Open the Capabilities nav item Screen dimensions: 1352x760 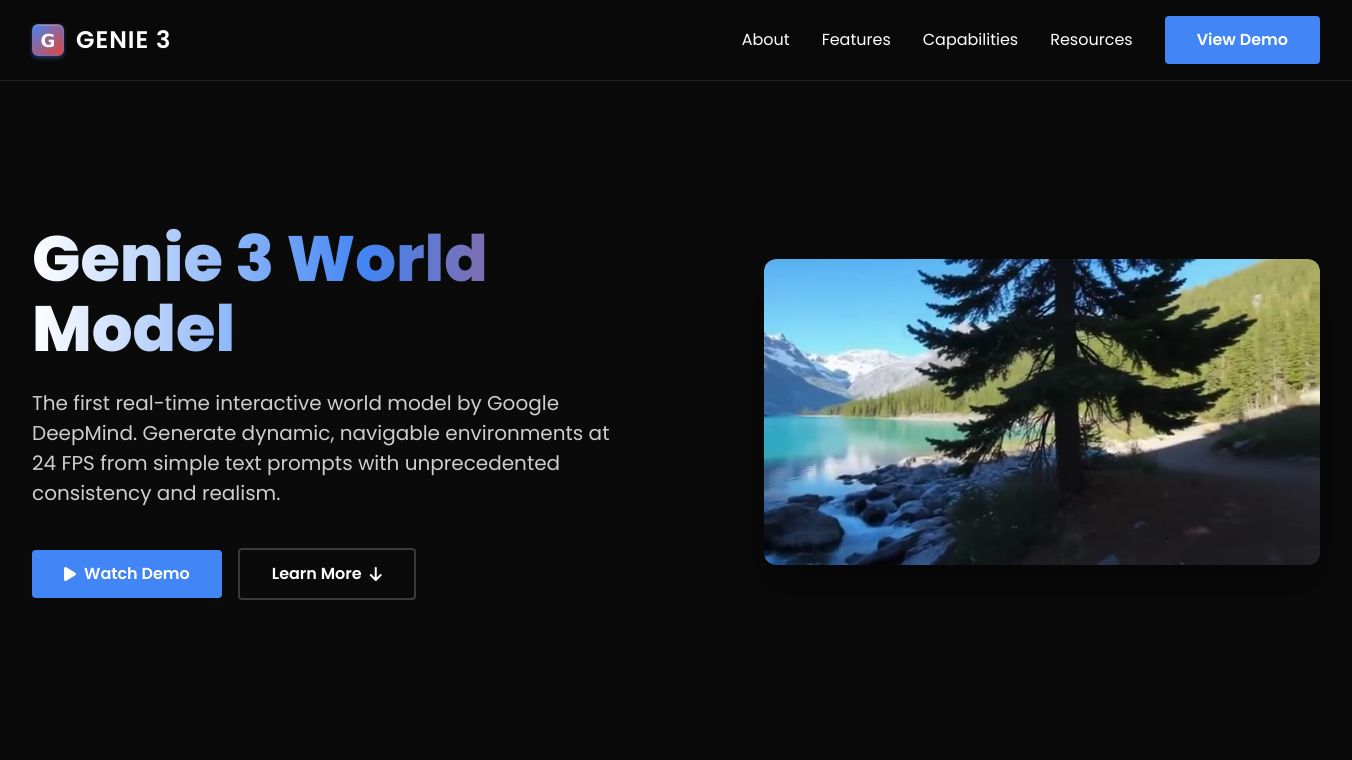pyautogui.click(x=970, y=40)
